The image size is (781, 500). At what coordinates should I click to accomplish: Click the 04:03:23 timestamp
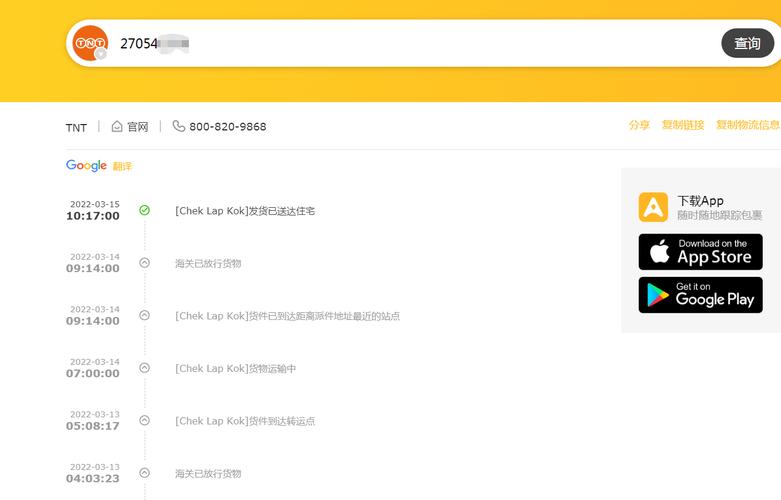click(93, 479)
